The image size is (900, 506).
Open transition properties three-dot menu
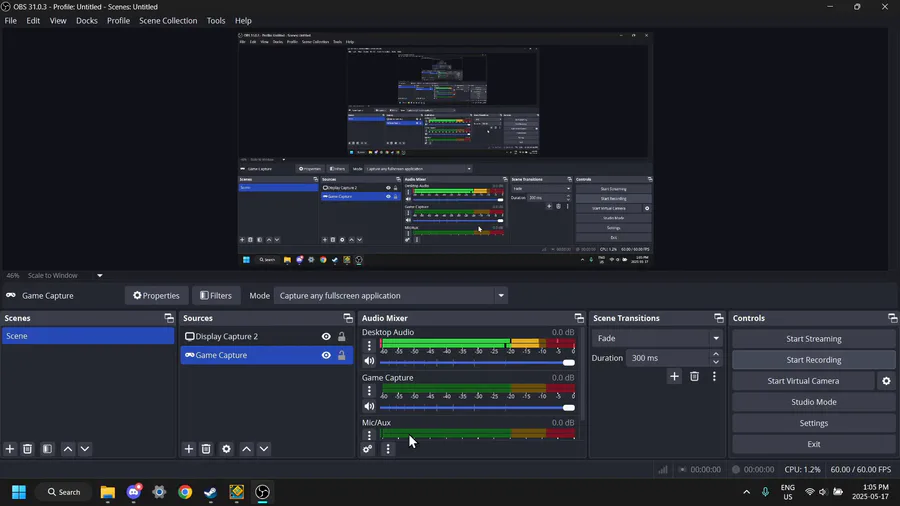714,376
